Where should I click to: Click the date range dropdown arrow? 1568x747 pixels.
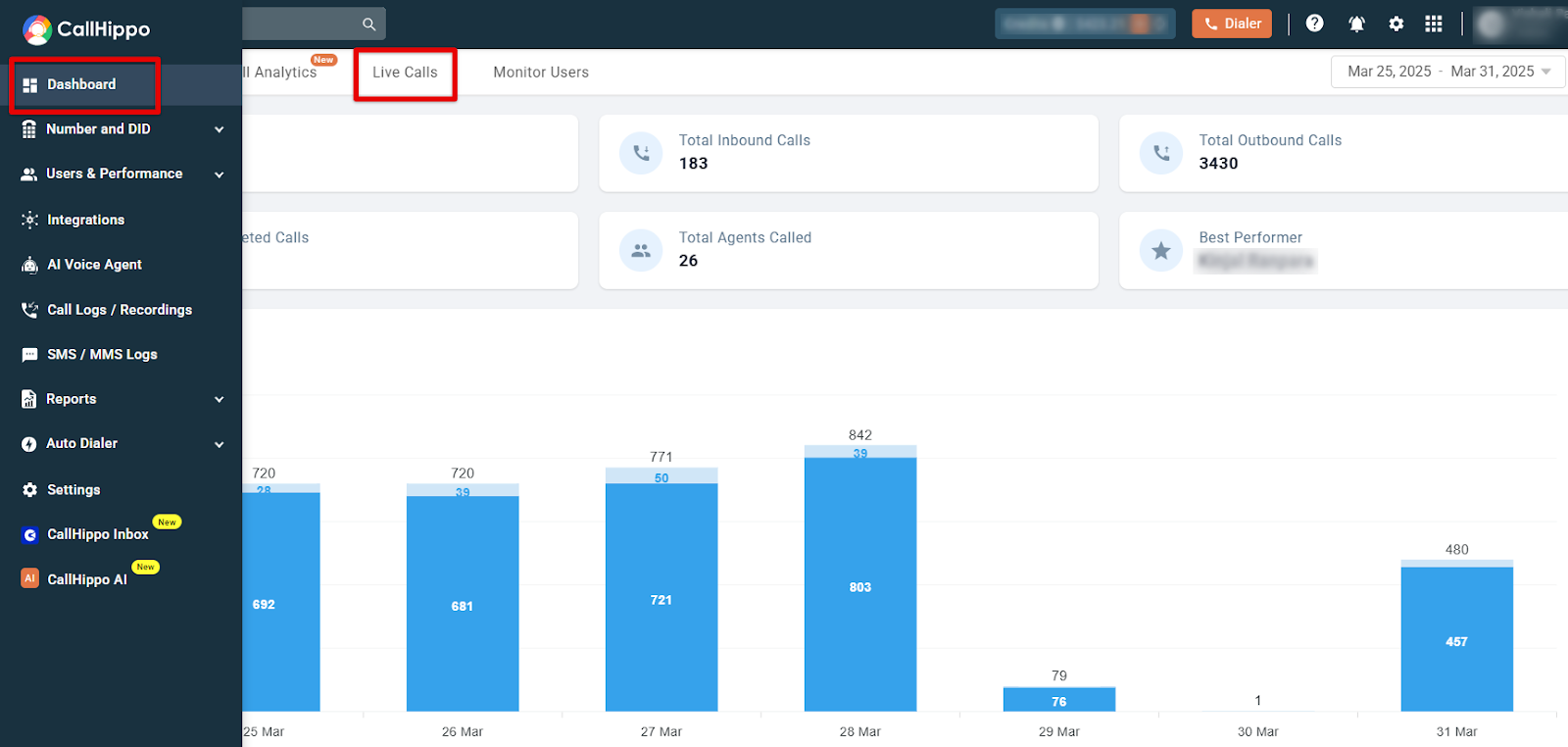[x=1546, y=72]
